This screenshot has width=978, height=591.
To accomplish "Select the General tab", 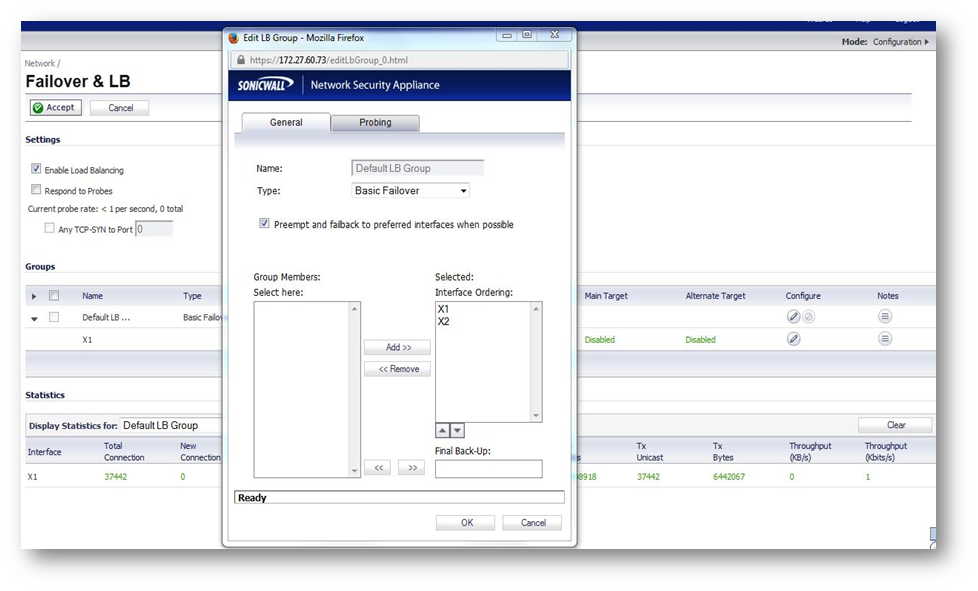I will (x=286, y=123).
